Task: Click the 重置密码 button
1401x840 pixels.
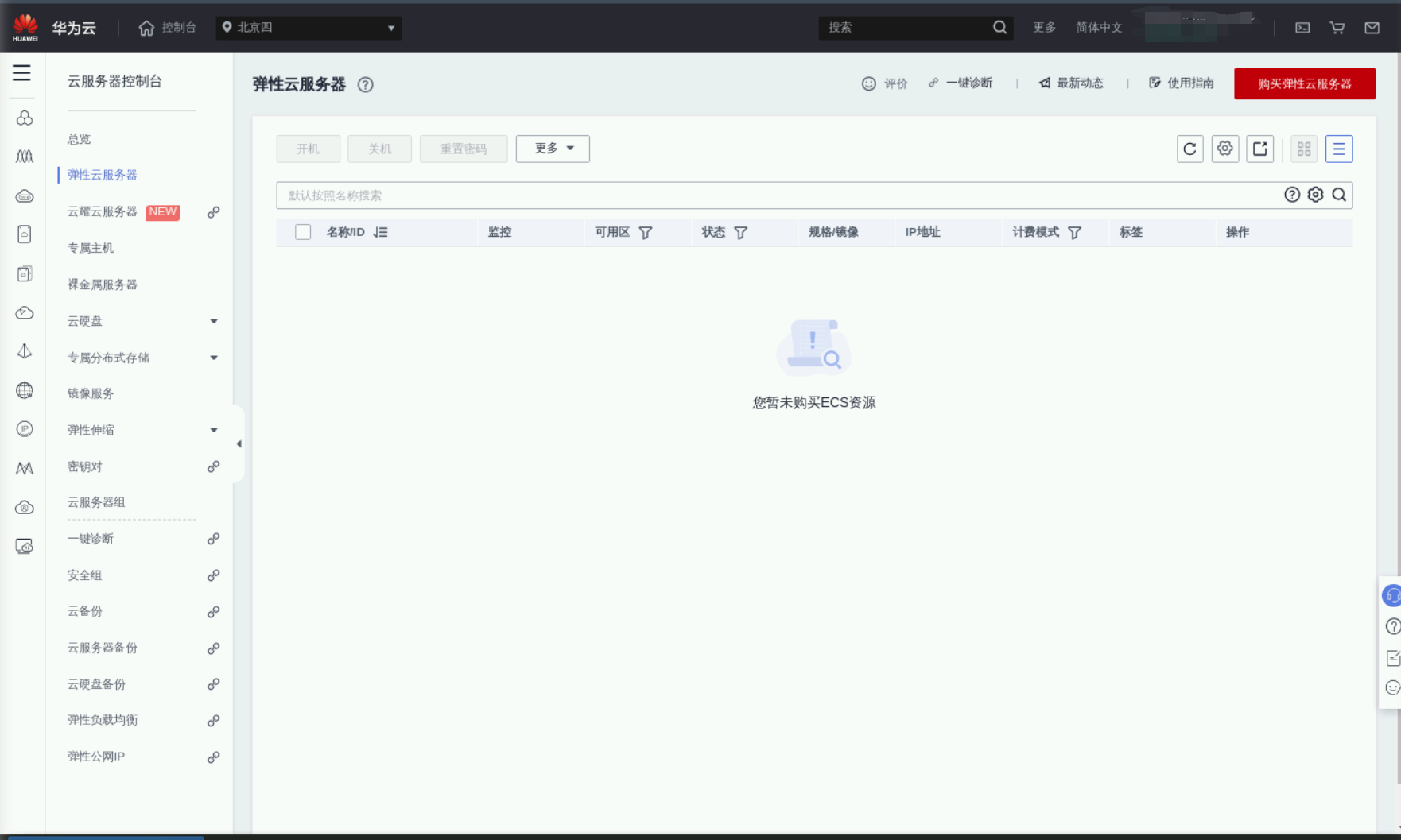Action: point(464,149)
